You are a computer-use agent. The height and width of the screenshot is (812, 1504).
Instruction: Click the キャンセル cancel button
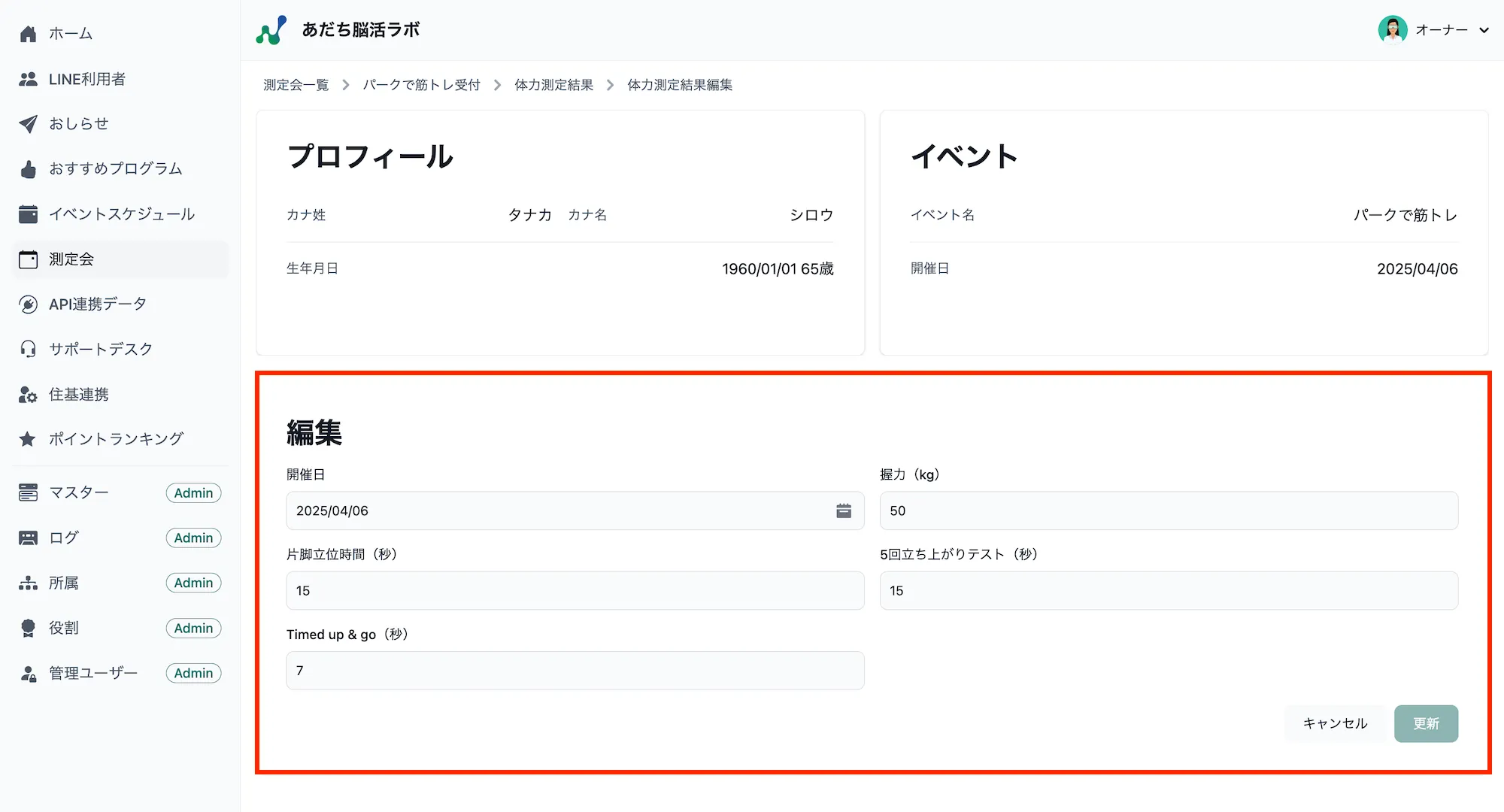(x=1335, y=723)
